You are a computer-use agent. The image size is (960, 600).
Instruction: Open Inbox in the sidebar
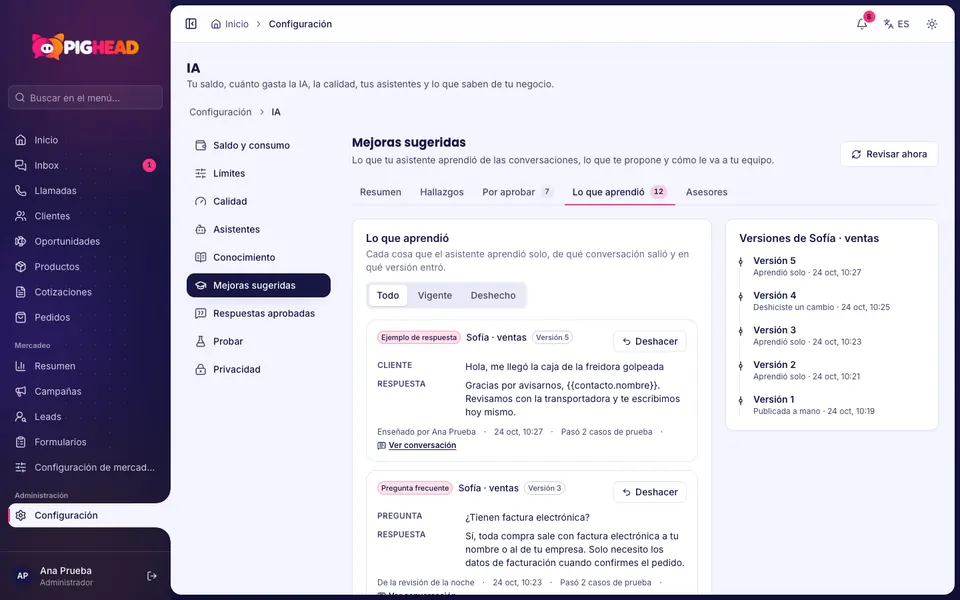(x=85, y=165)
